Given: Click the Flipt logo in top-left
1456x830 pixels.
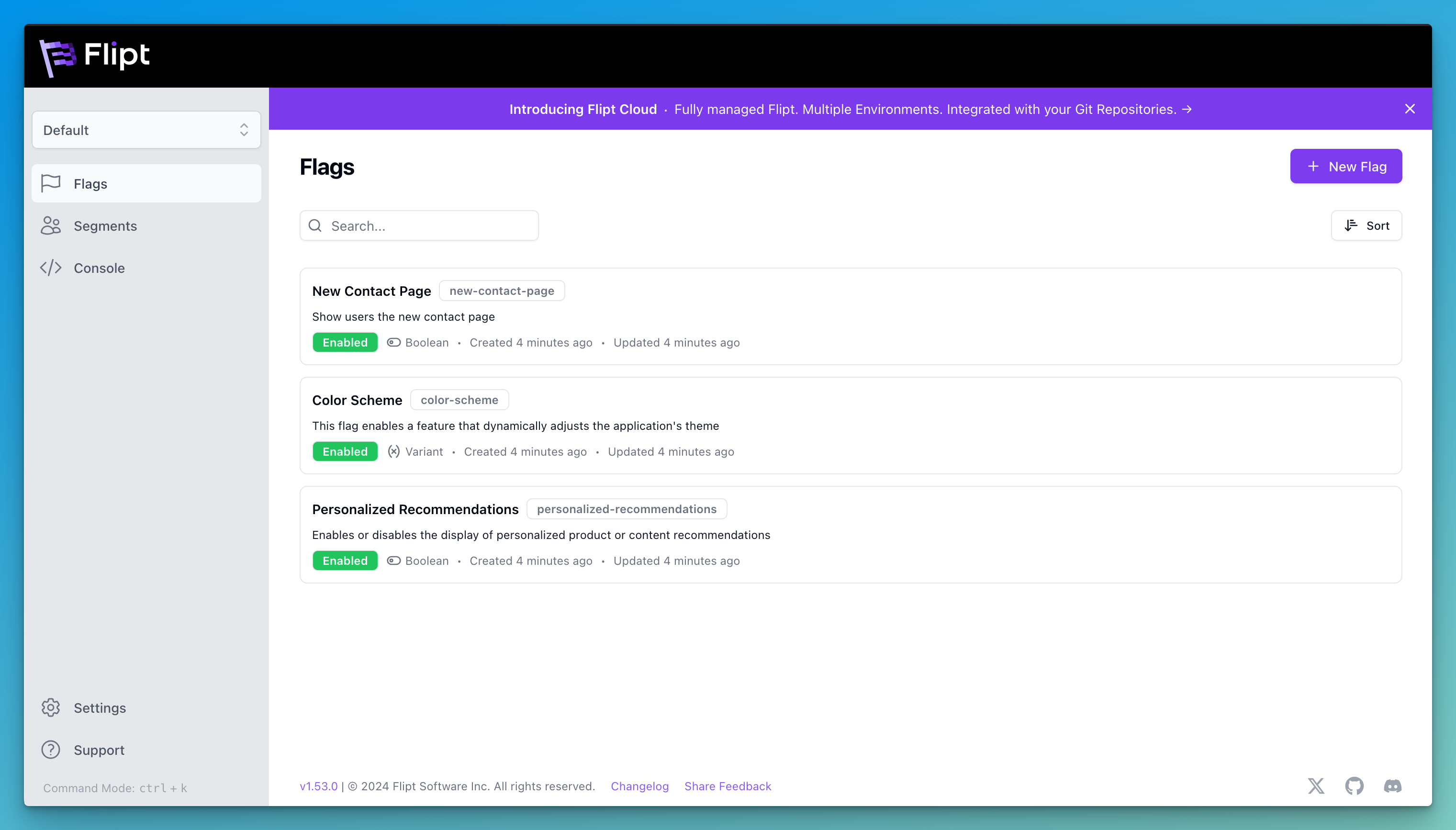Looking at the screenshot, I should pos(98,55).
